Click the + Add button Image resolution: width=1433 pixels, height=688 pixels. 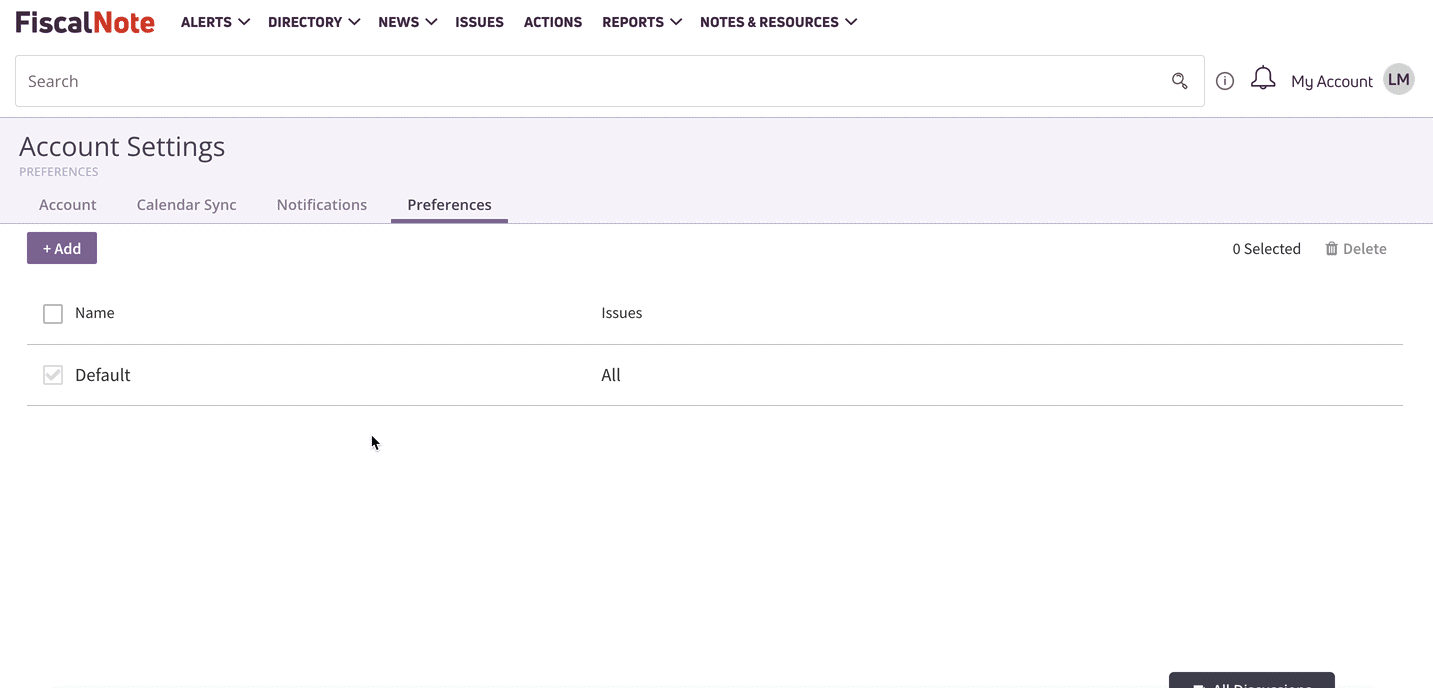62,248
